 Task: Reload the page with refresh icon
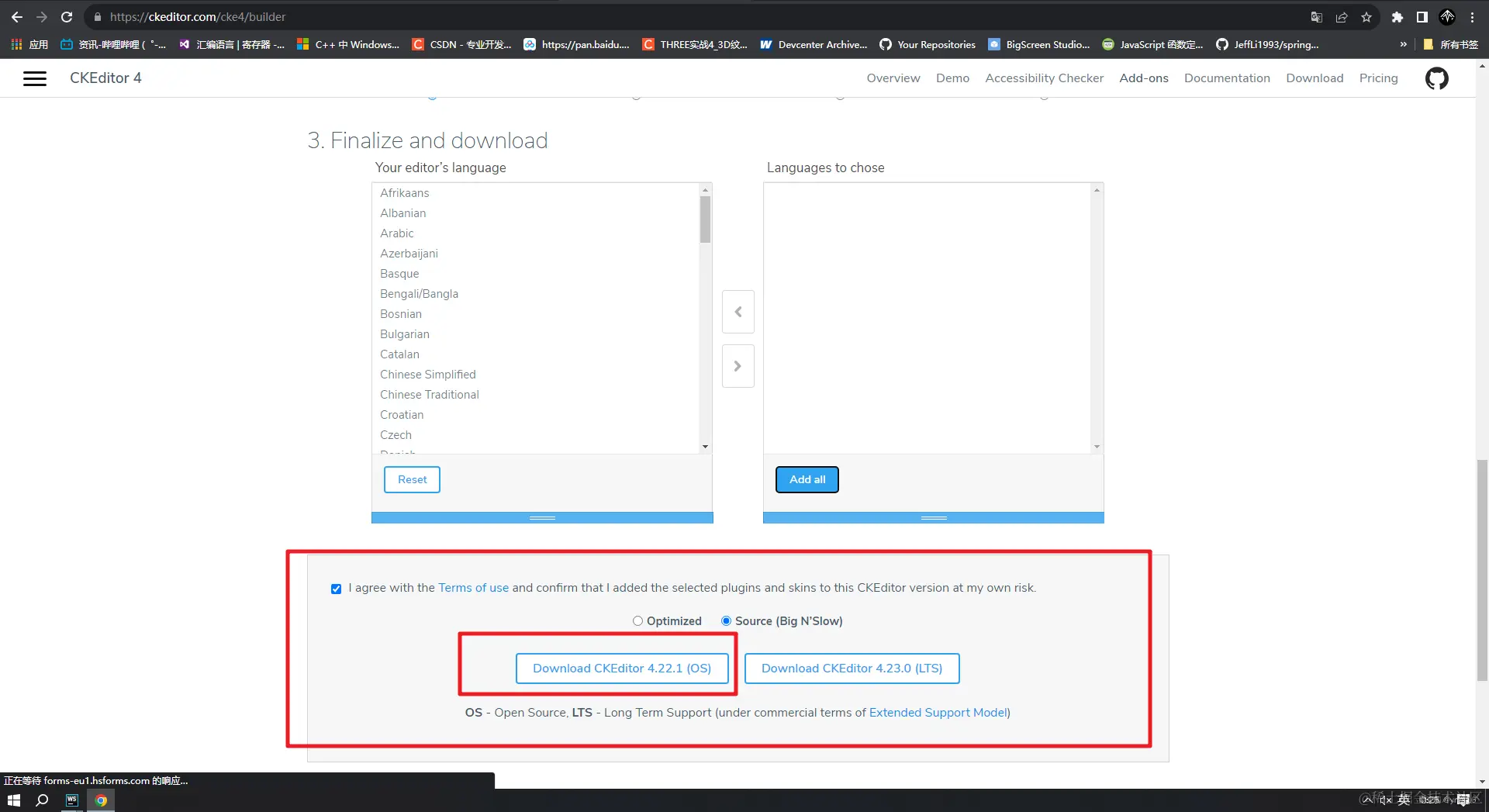67,17
